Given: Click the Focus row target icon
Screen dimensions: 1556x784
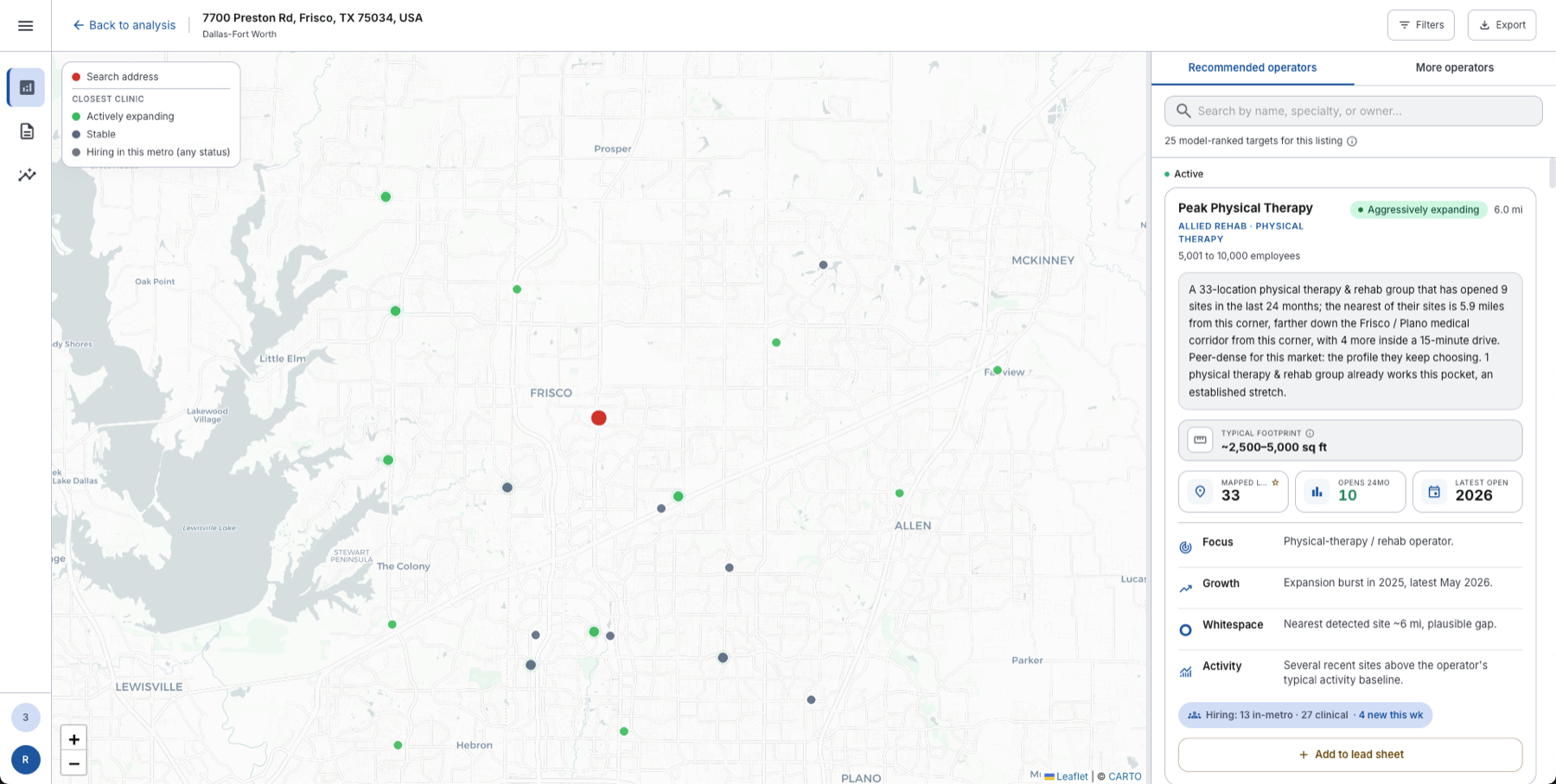Looking at the screenshot, I should pyautogui.click(x=1186, y=547).
